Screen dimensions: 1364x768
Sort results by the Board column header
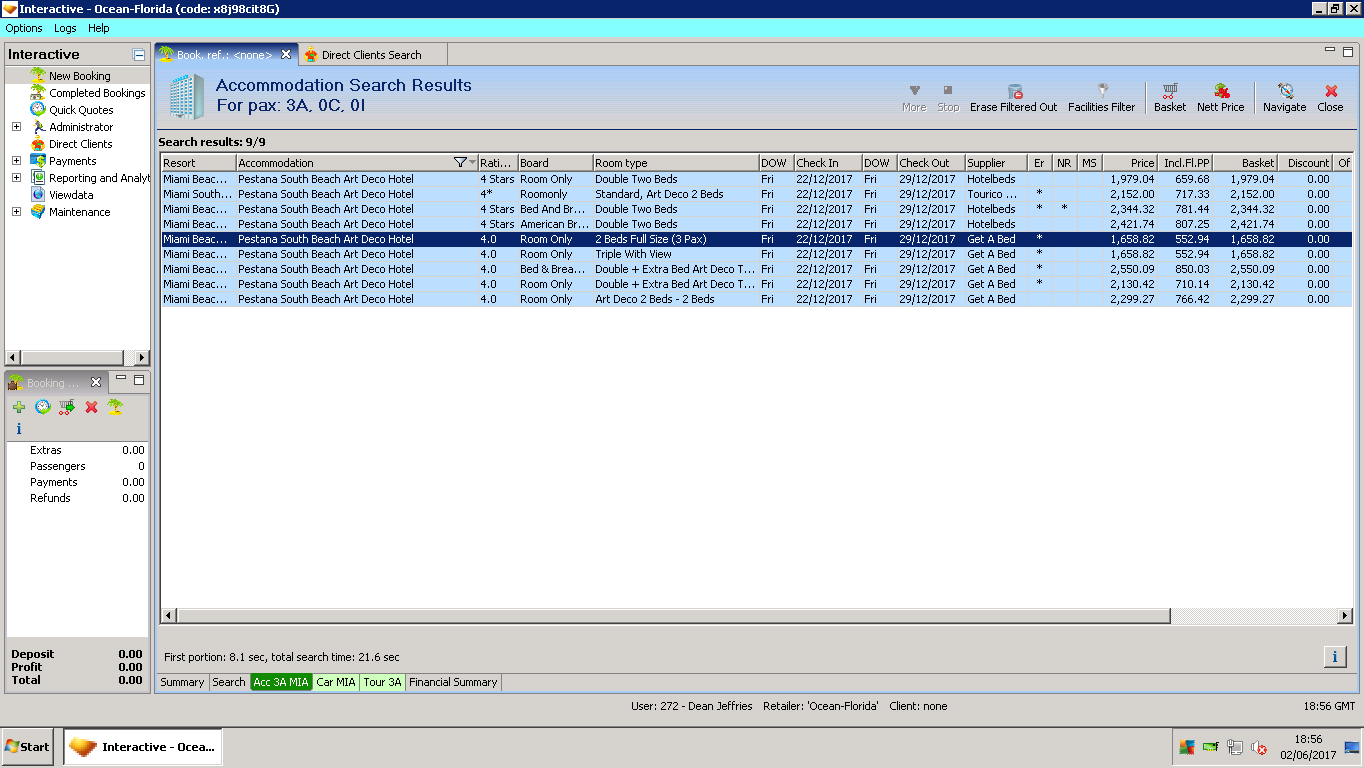coord(555,163)
